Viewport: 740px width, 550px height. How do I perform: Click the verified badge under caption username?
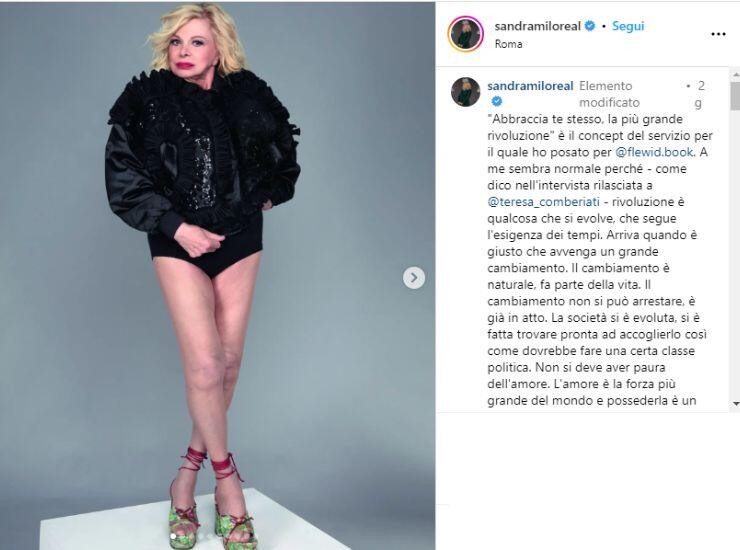(x=497, y=101)
